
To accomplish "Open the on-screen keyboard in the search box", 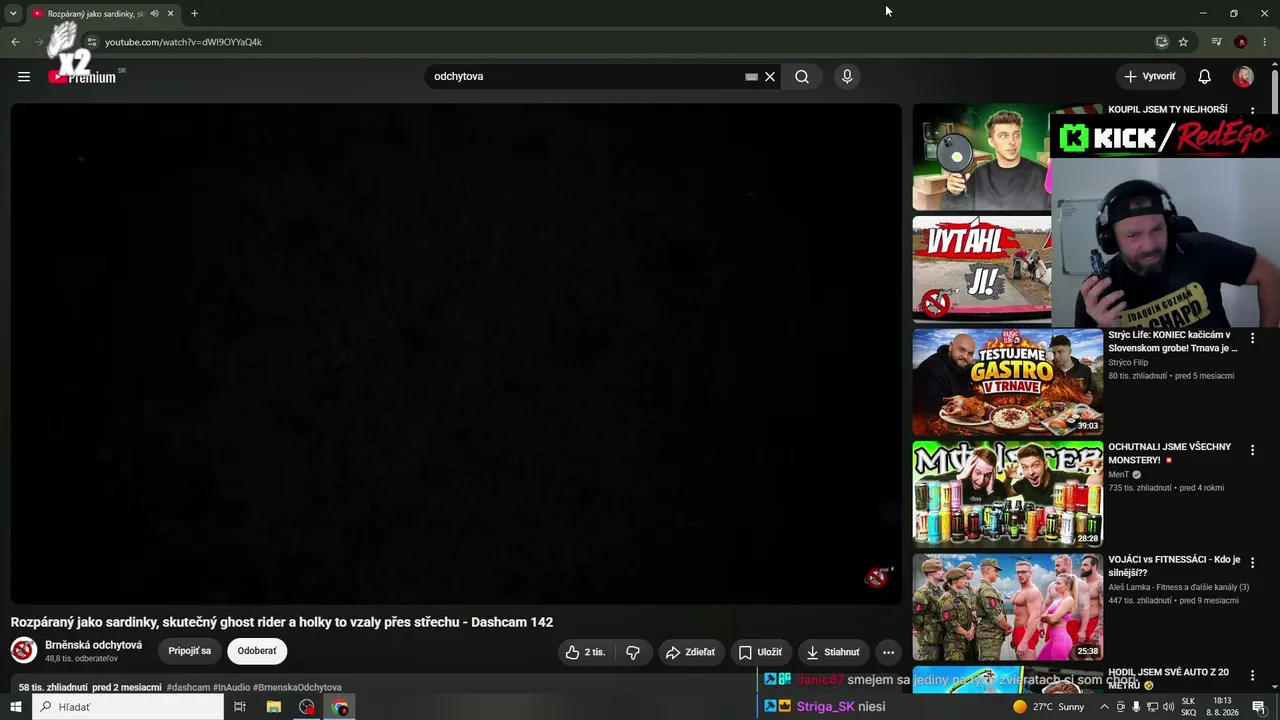I will coord(751,77).
